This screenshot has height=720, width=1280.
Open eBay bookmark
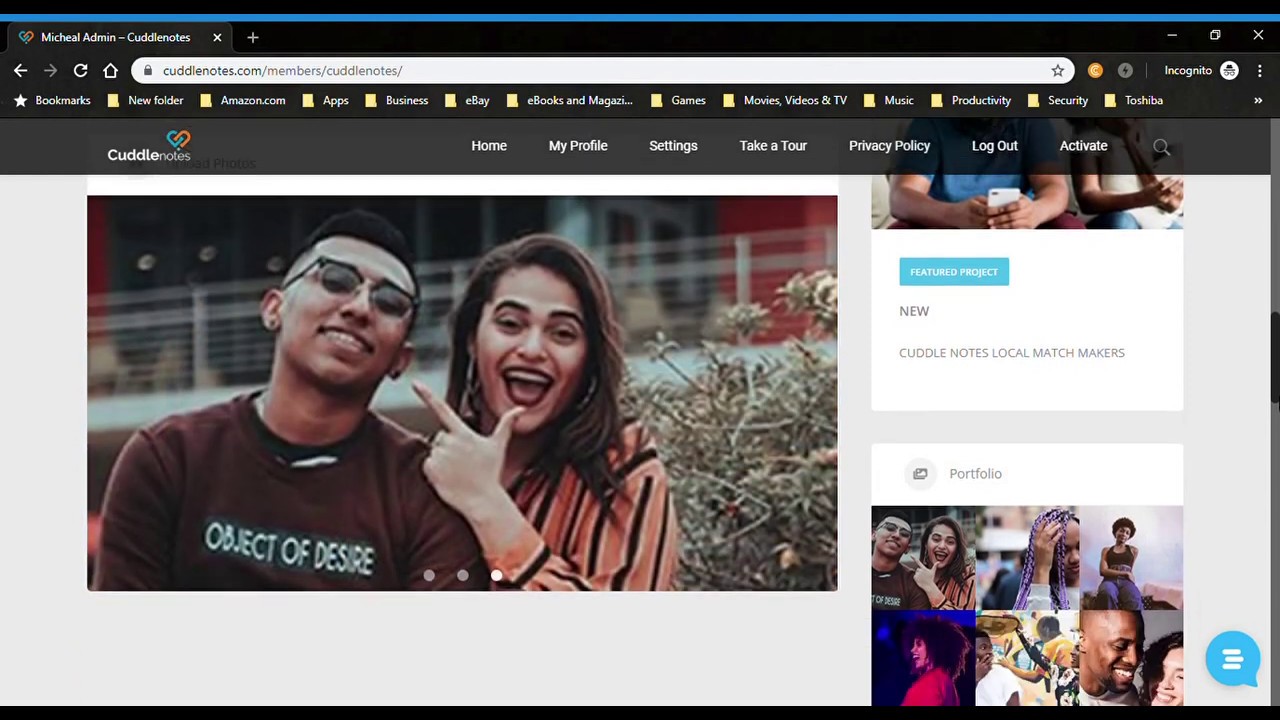[x=467, y=100]
